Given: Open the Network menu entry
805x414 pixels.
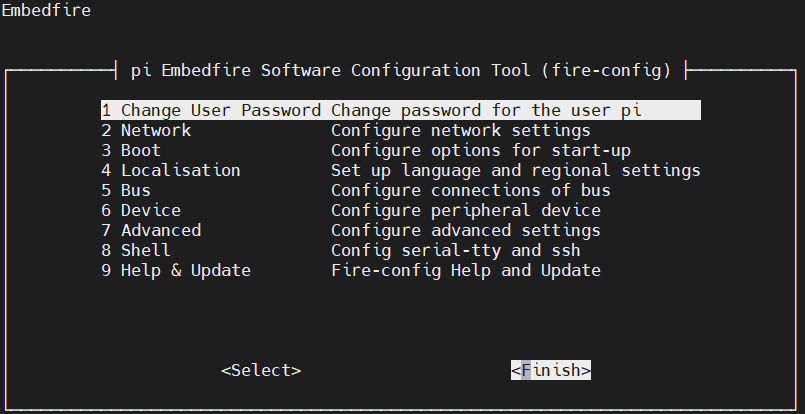Looking at the screenshot, I should (x=400, y=130).
